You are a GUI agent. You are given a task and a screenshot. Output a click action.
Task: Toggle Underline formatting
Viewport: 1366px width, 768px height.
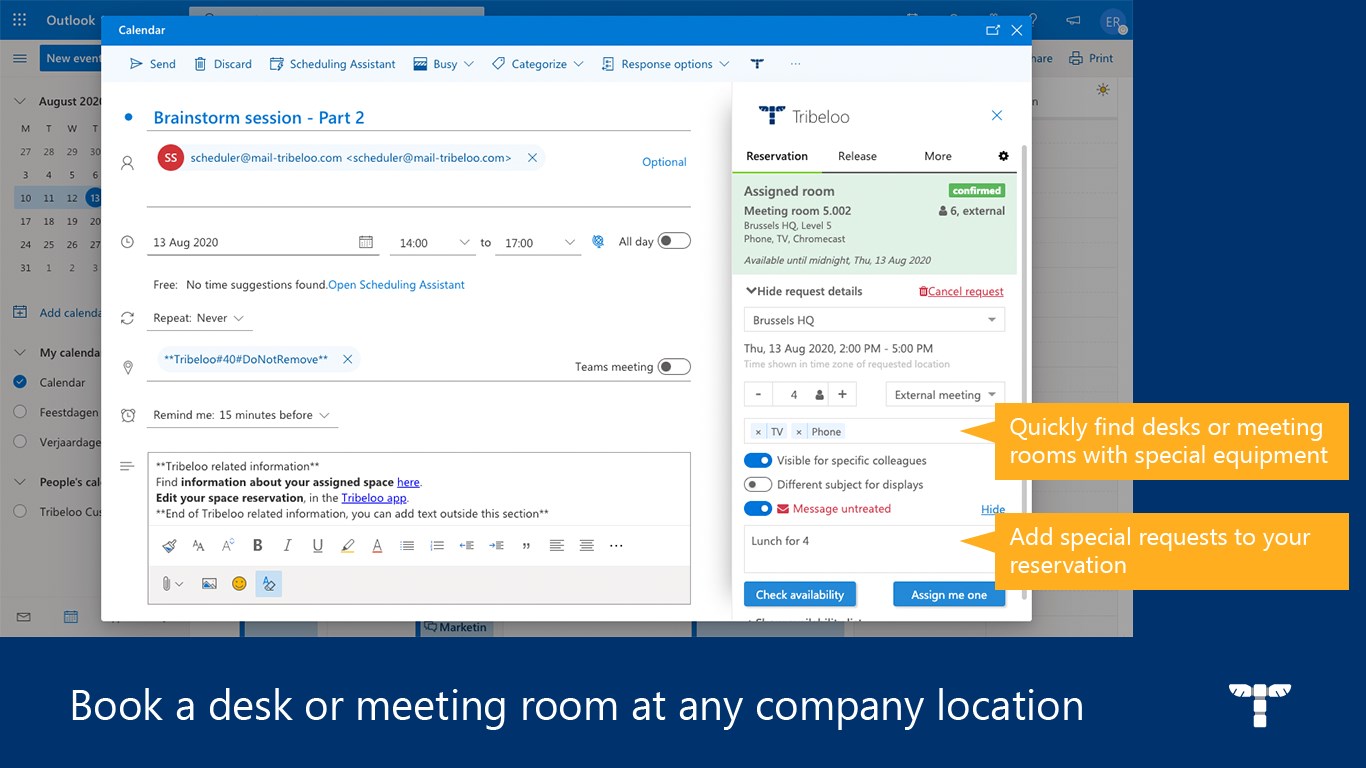(318, 546)
